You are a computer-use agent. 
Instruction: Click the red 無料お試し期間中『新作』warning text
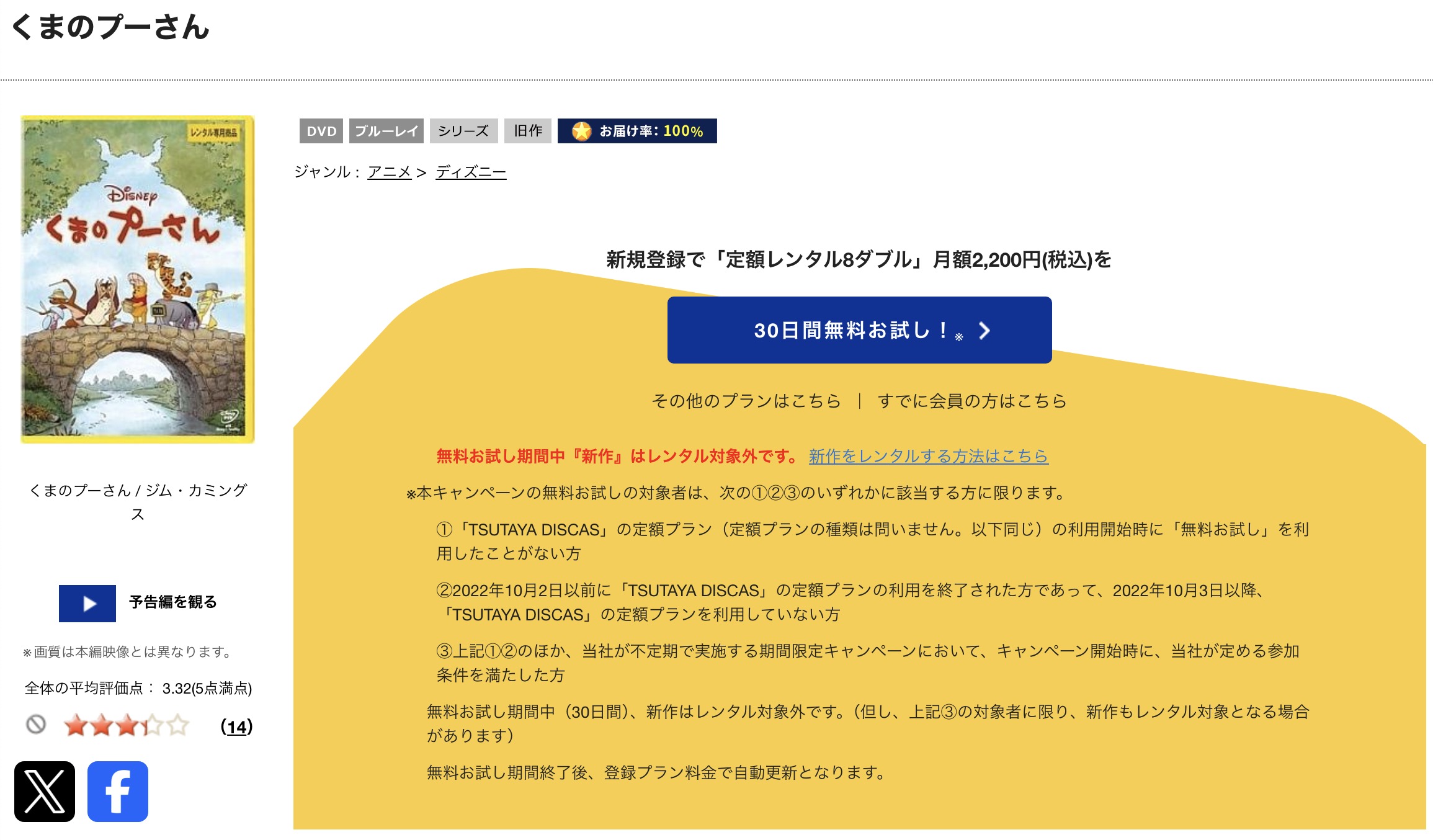pyautogui.click(x=618, y=456)
